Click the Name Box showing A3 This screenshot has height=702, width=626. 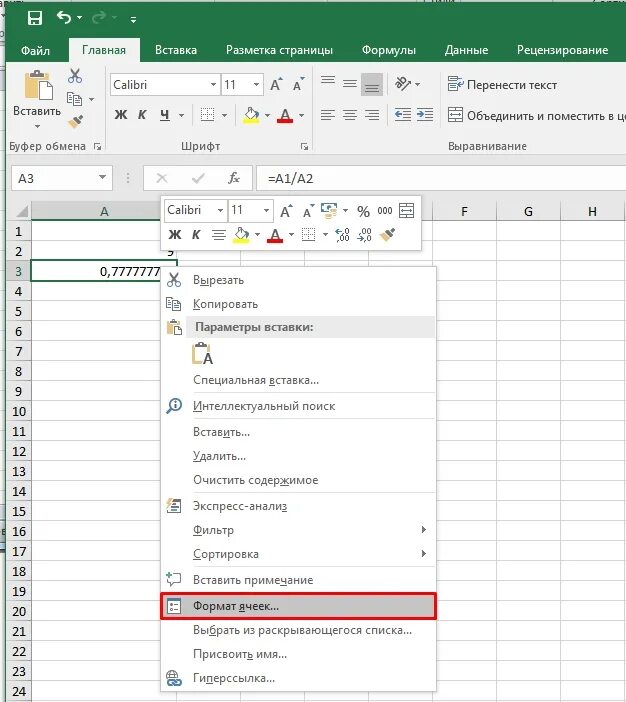point(62,178)
